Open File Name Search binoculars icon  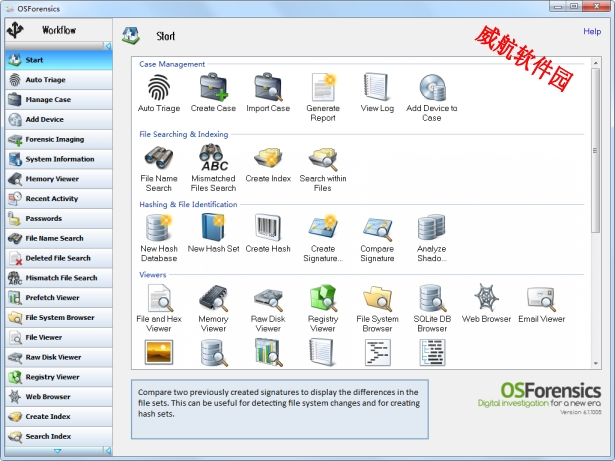[158, 158]
